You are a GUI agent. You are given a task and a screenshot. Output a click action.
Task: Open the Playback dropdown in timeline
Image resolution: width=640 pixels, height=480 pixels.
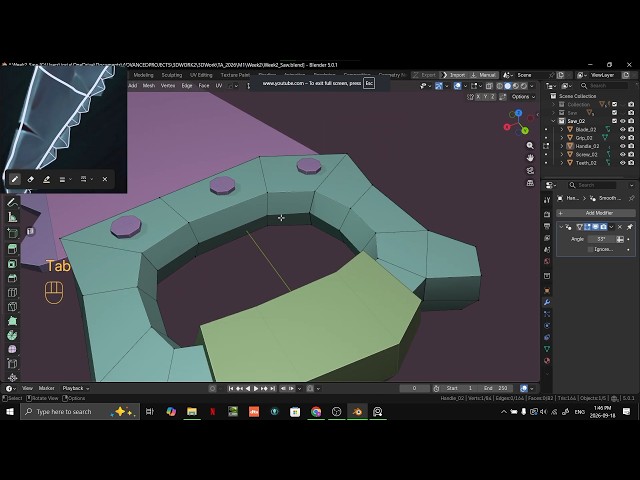(76, 388)
